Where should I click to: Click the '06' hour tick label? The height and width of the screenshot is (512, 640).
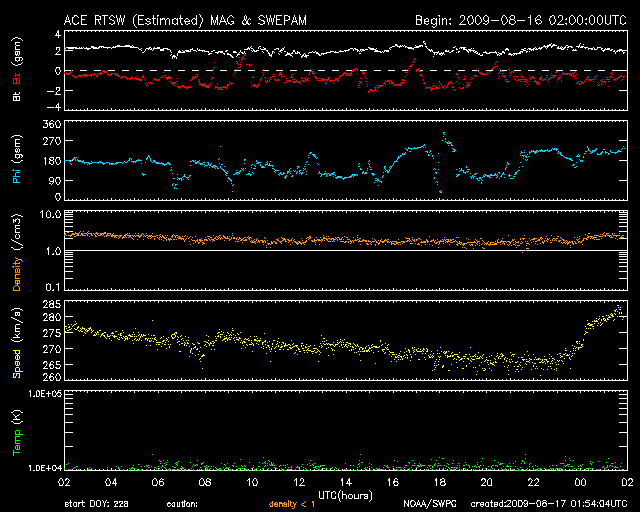coord(158,483)
